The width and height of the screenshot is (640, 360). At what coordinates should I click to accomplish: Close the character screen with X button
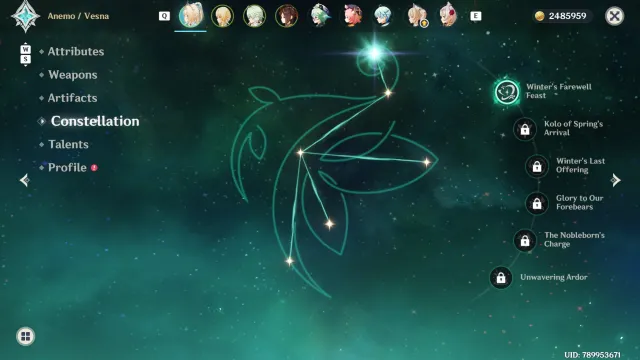[x=614, y=16]
